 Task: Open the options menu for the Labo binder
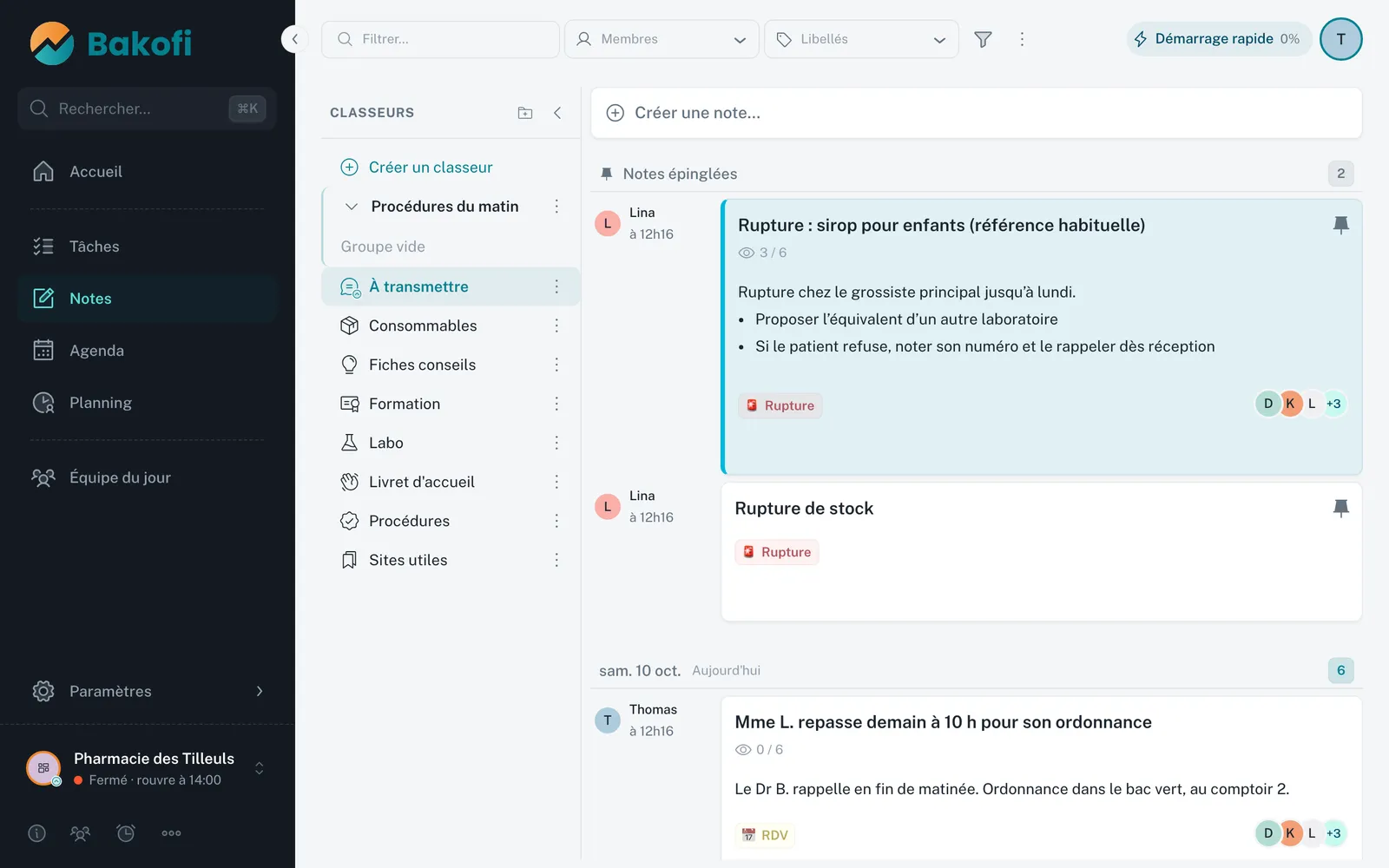tap(556, 443)
